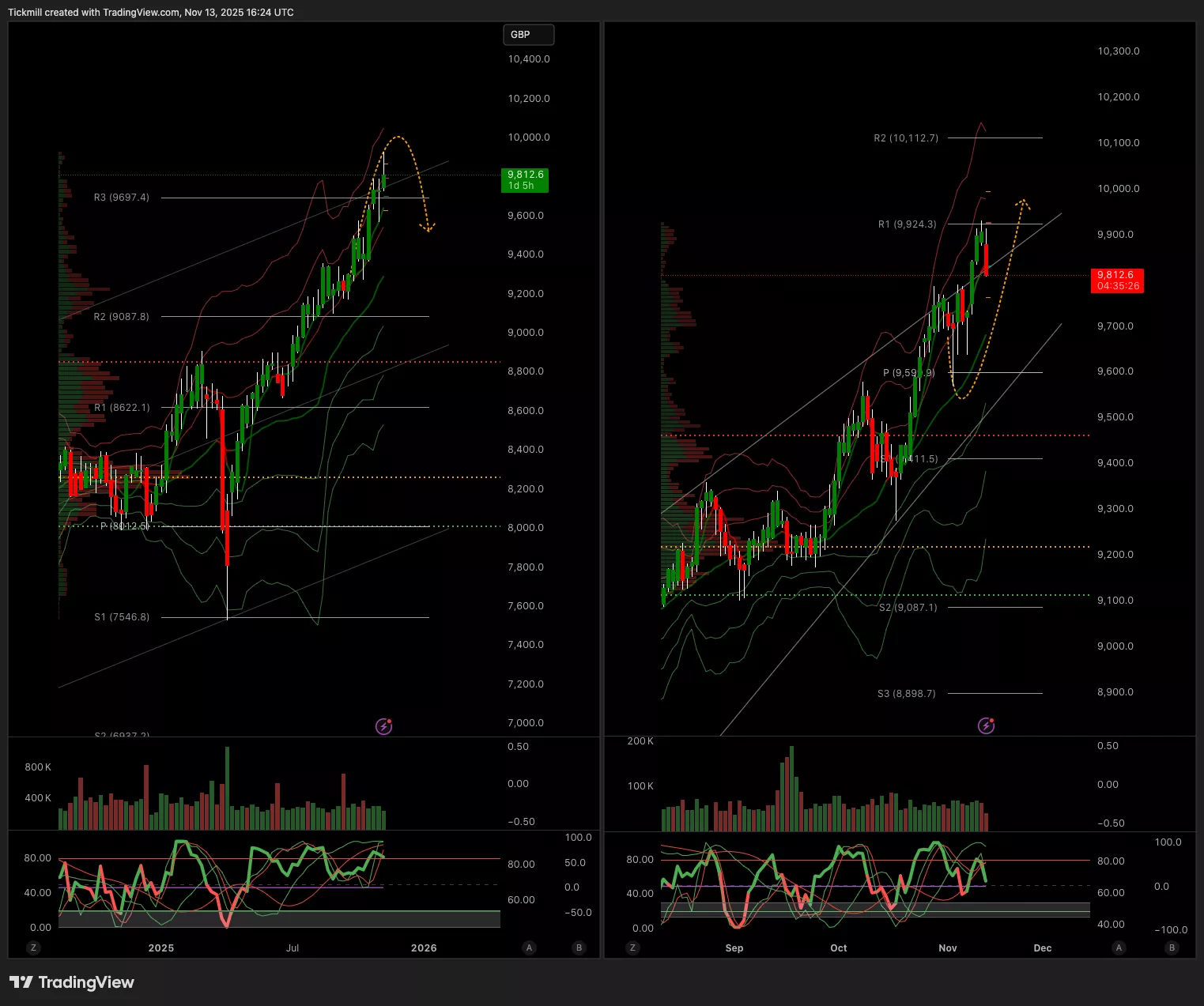Click the 10,000.0 level on left price scale
This screenshot has height=1006, width=1204.
click(529, 138)
